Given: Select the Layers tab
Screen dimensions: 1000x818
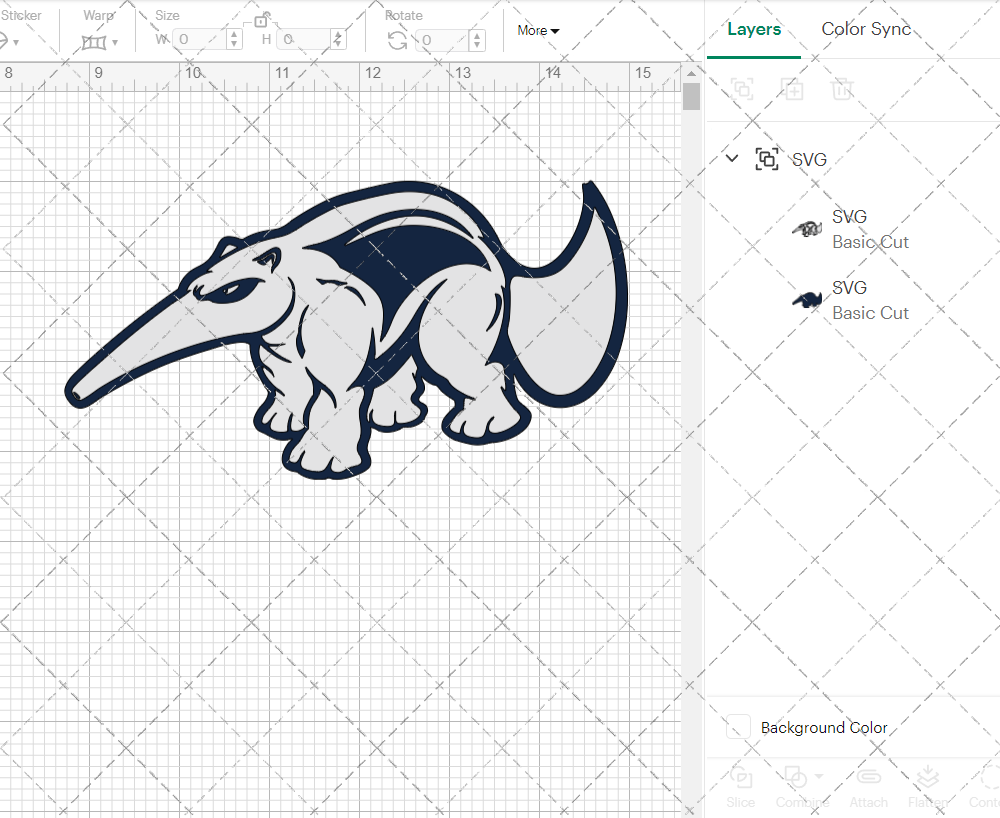Looking at the screenshot, I should coord(754,29).
